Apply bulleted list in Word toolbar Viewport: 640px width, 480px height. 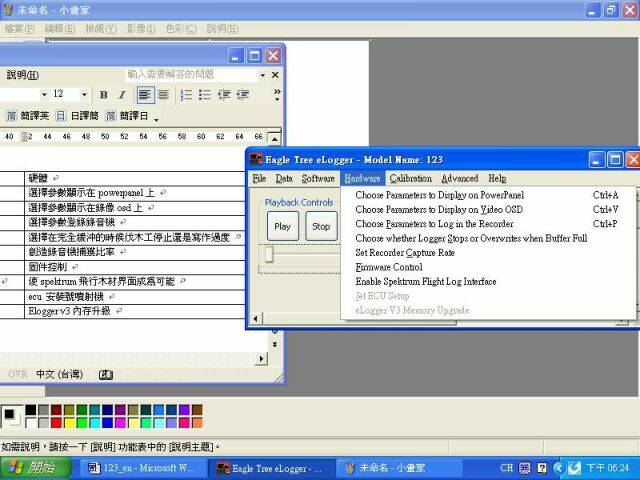pos(204,95)
